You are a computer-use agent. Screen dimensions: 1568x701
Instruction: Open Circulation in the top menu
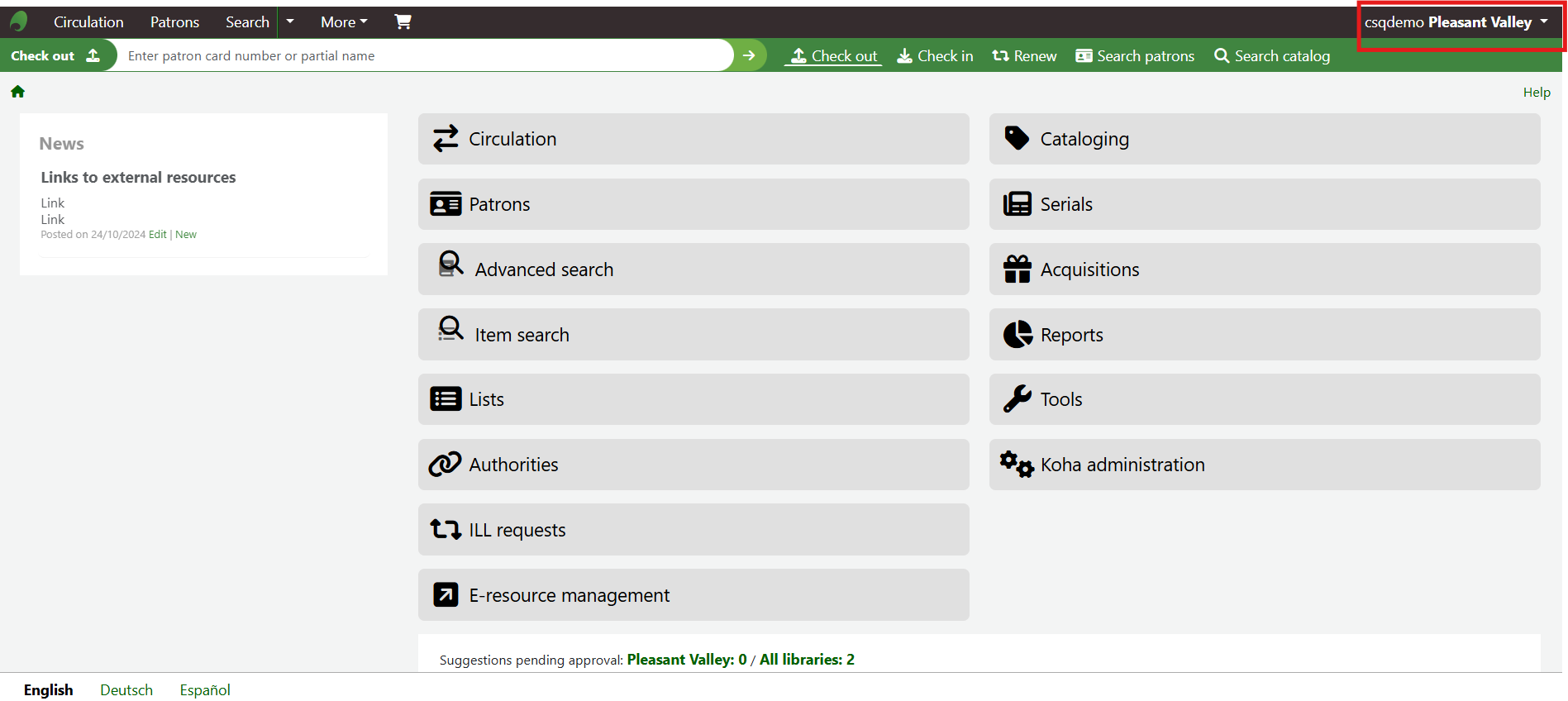(x=88, y=22)
